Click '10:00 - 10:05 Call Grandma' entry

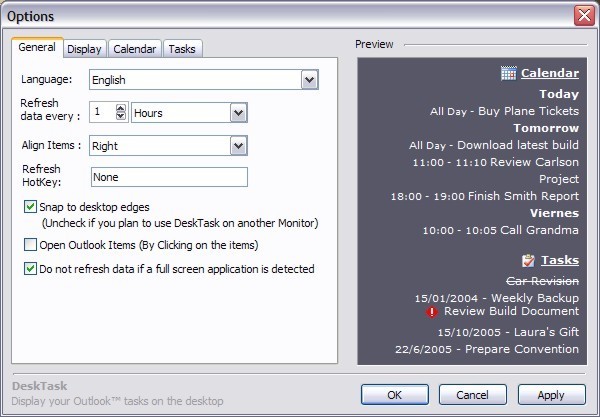pyautogui.click(x=501, y=230)
